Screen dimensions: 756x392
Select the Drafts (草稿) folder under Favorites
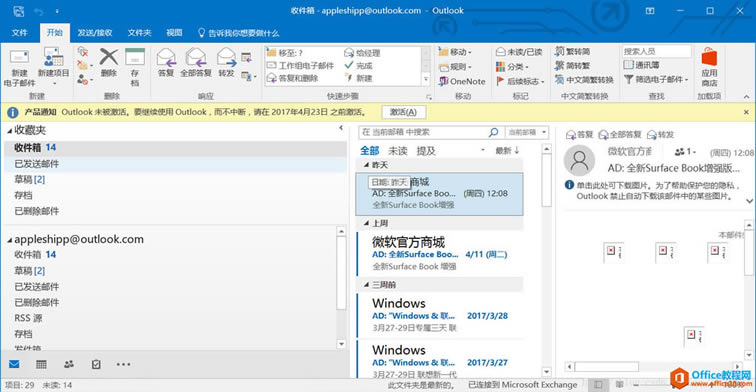click(x=29, y=179)
